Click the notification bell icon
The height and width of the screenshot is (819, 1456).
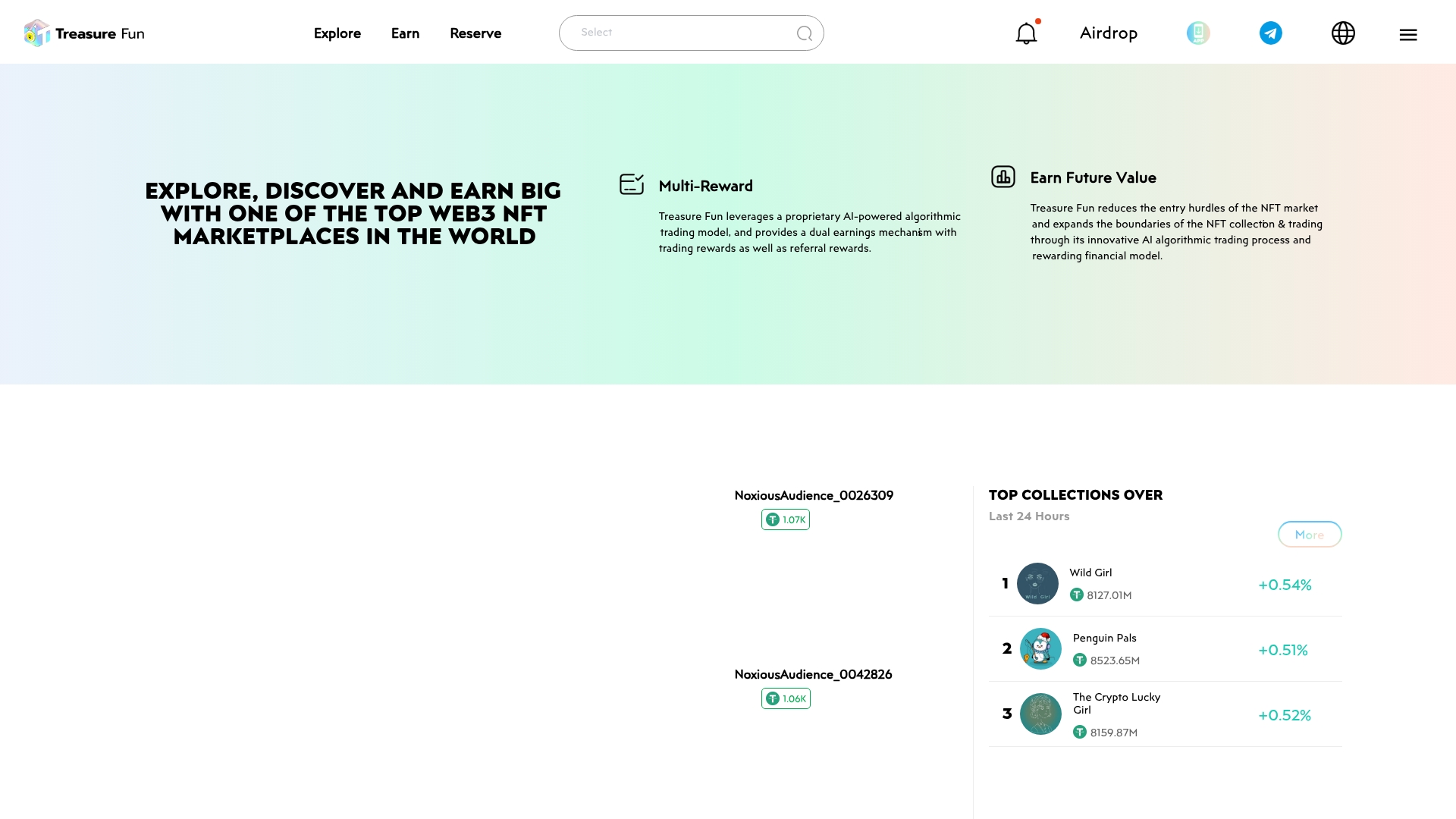pyautogui.click(x=1026, y=33)
